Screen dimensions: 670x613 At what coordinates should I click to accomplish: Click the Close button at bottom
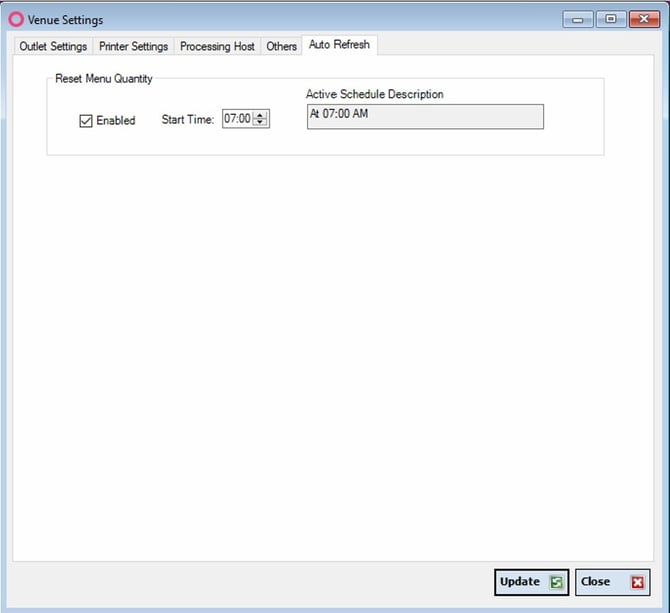612,582
